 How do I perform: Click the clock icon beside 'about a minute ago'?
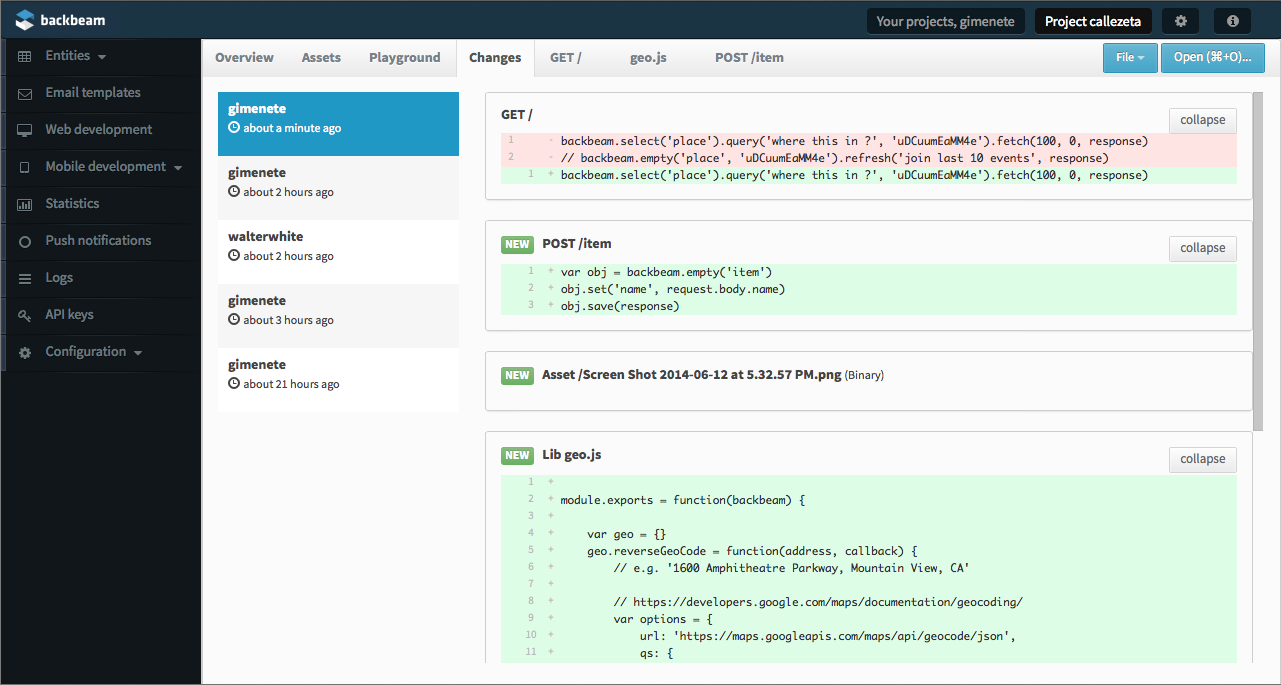click(234, 128)
